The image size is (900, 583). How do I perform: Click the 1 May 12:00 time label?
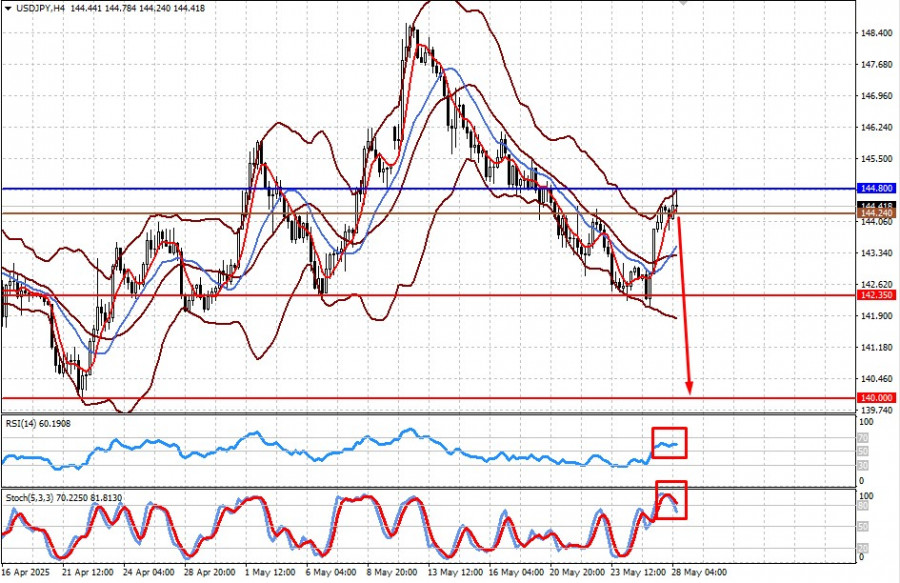coord(270,573)
